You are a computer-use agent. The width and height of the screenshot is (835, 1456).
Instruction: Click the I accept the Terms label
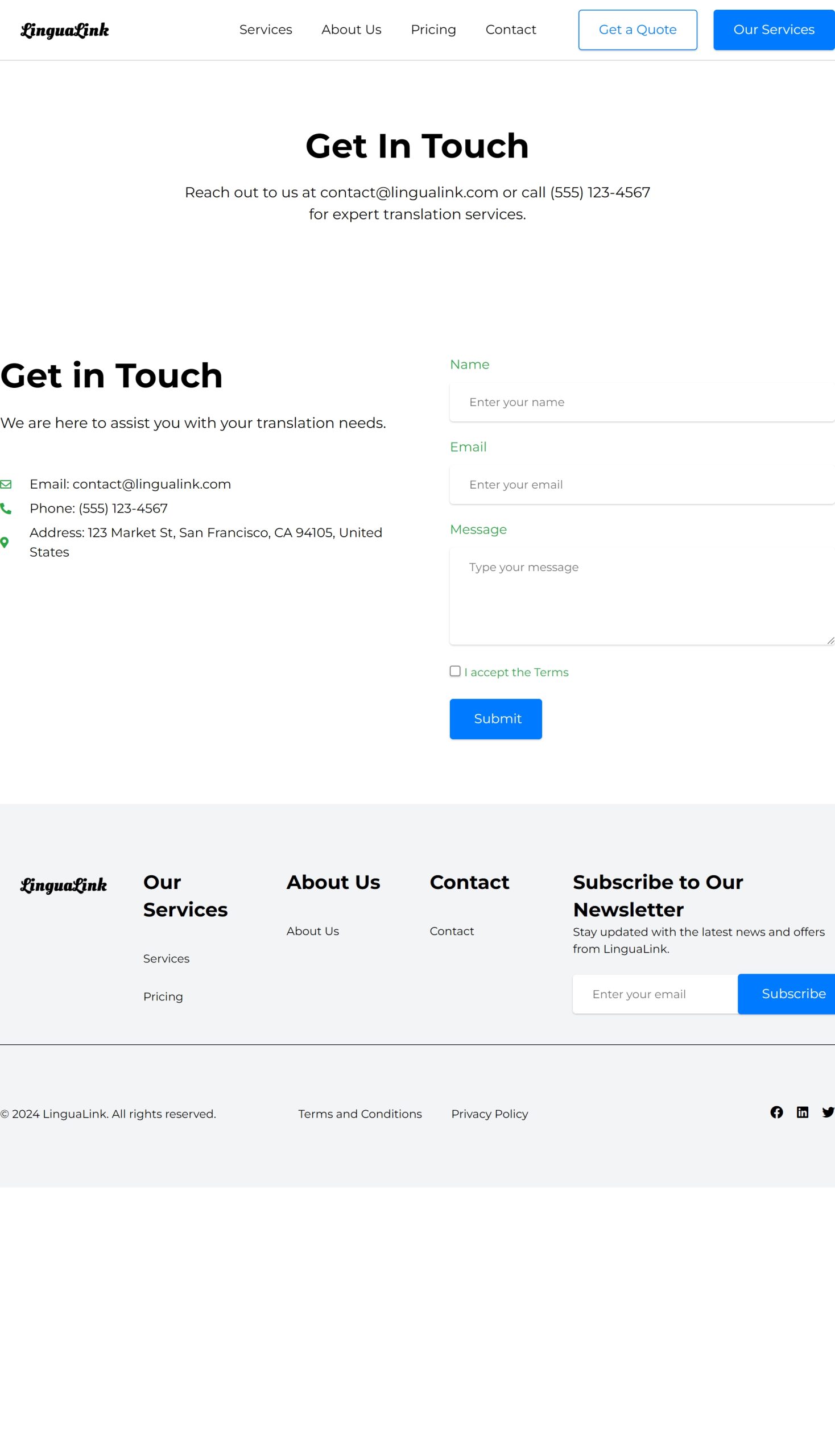(x=516, y=672)
